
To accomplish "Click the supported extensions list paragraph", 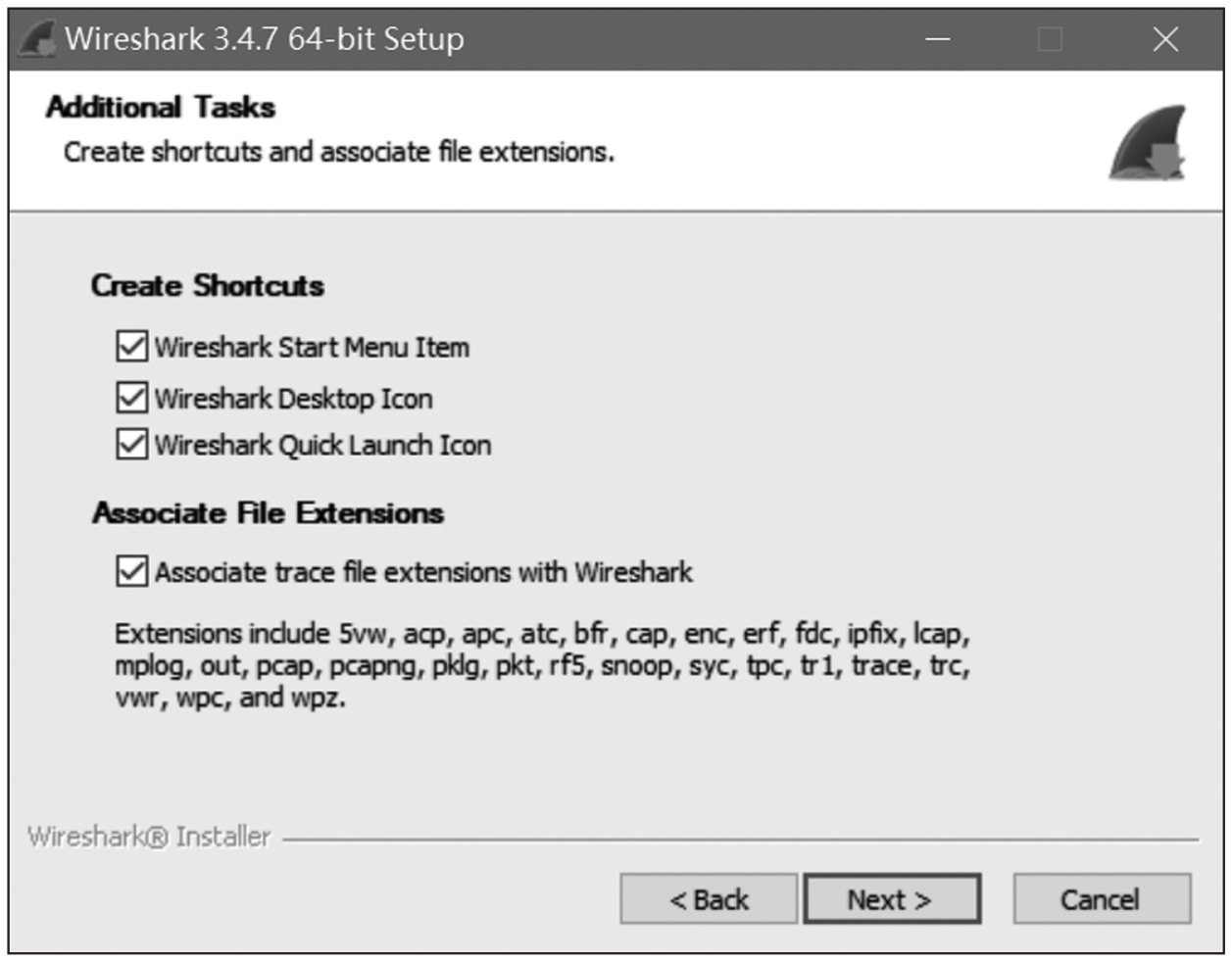I will tap(542, 666).
